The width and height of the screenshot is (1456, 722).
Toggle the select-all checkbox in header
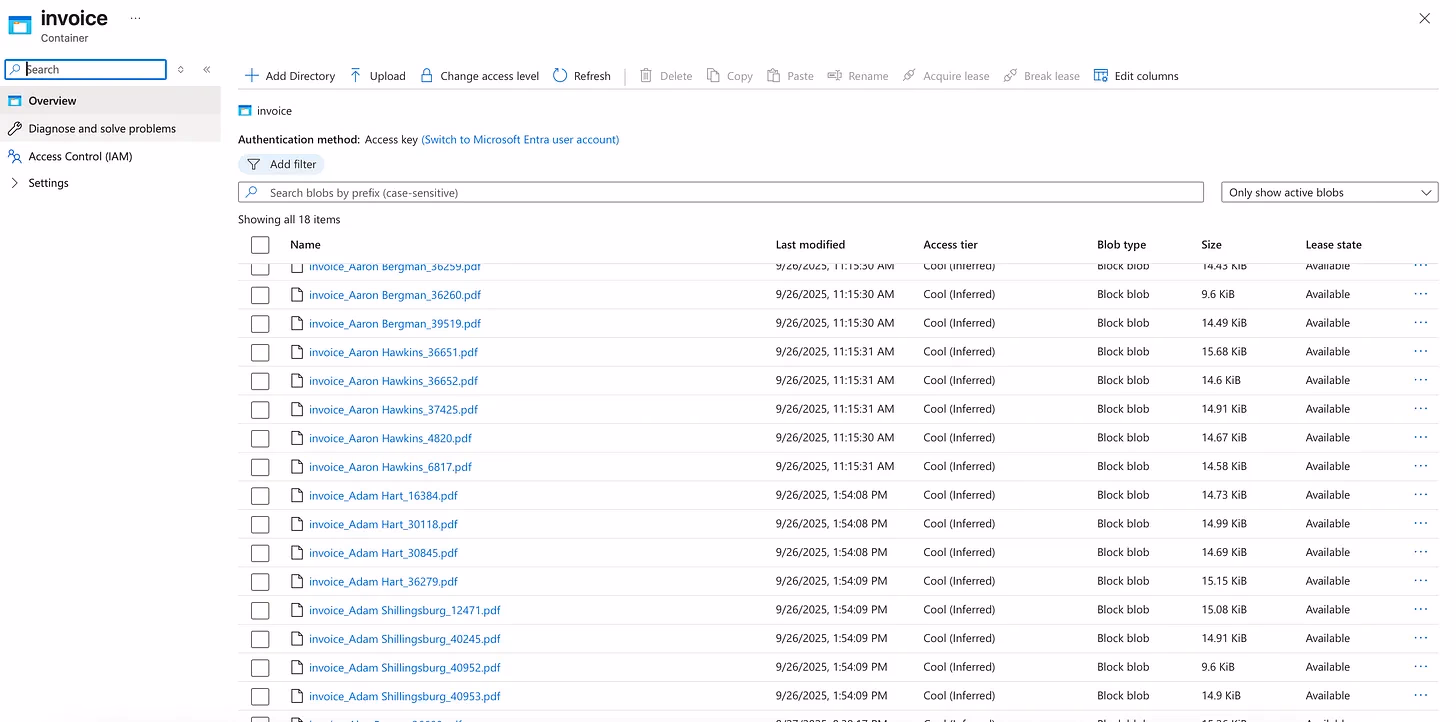260,245
